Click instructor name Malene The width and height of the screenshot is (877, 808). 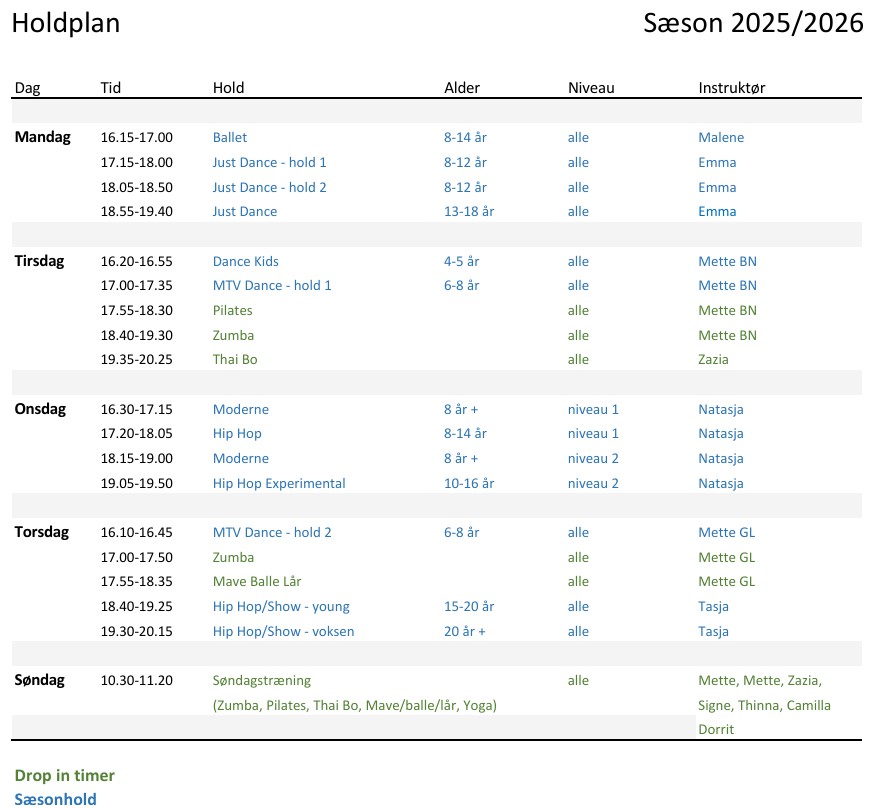(x=720, y=137)
